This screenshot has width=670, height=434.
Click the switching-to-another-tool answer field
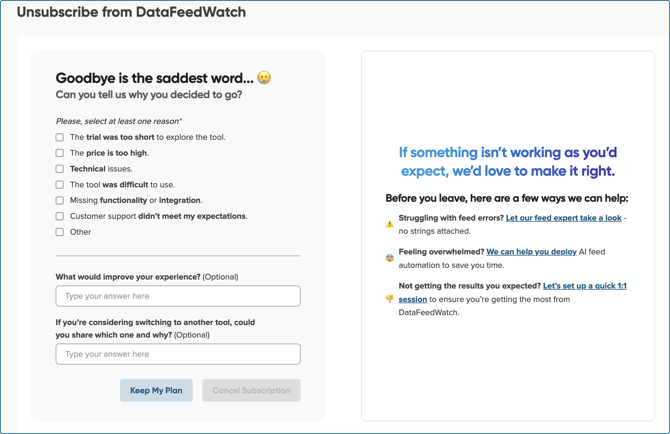pyautogui.click(x=178, y=354)
